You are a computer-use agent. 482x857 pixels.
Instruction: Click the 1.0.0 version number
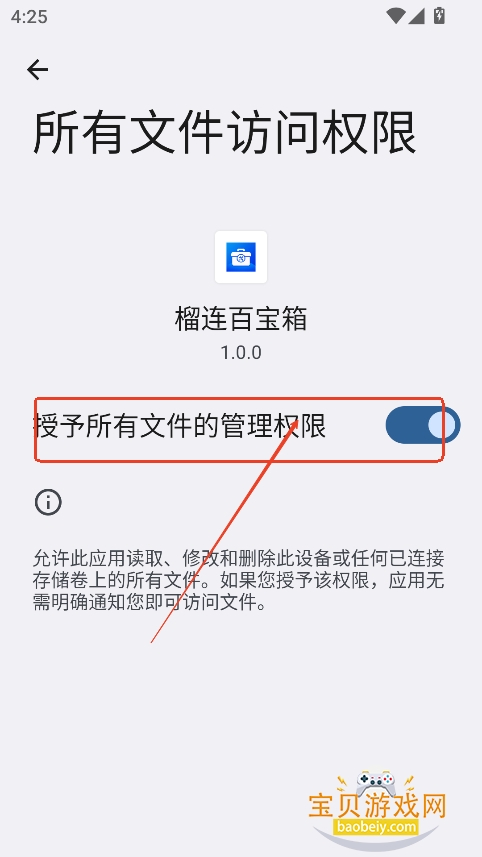pos(241,353)
